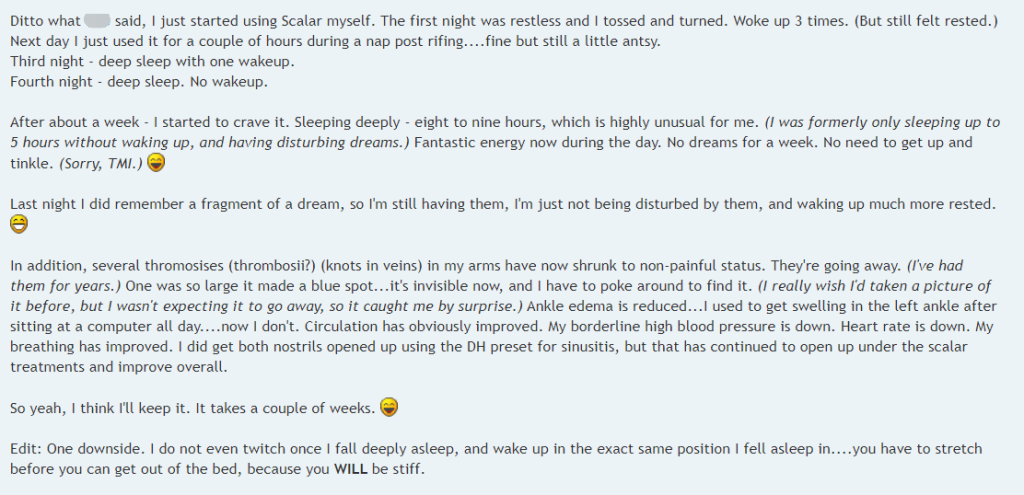Click the laughing emoji after "Sorry, TMI."
Viewport: 1024px width, 495px height.
pos(156,162)
